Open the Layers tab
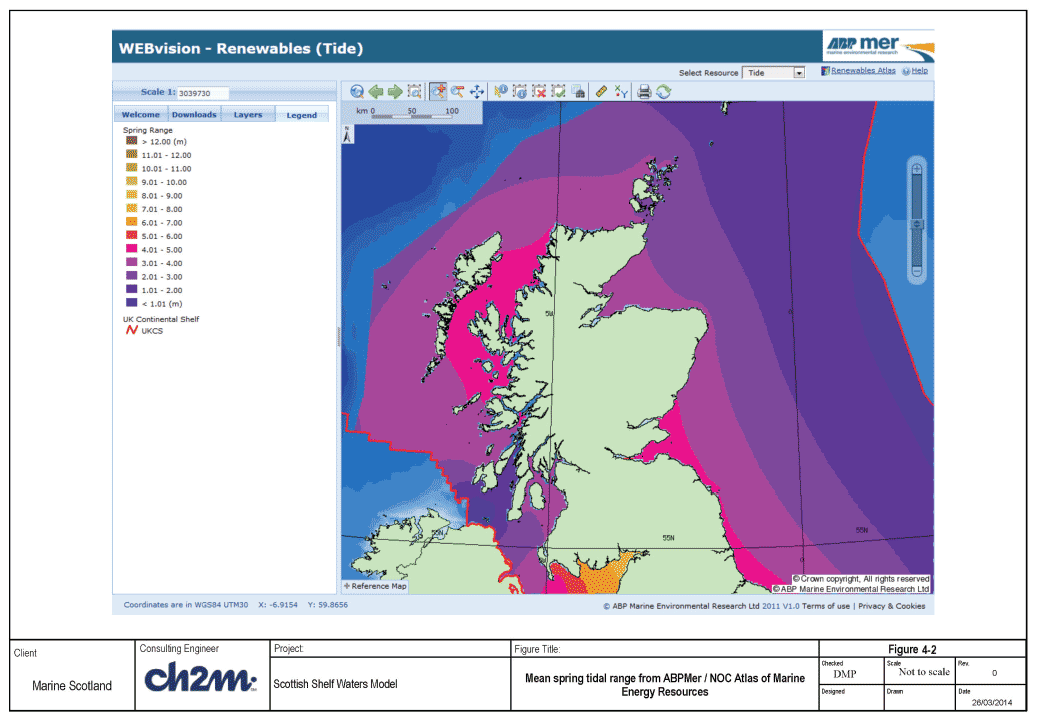 (248, 114)
